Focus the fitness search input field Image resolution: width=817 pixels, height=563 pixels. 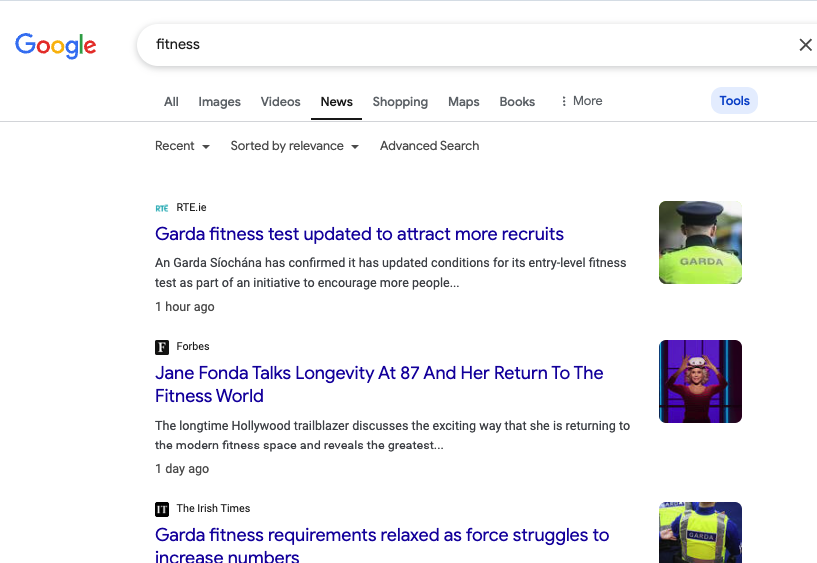click(x=469, y=45)
